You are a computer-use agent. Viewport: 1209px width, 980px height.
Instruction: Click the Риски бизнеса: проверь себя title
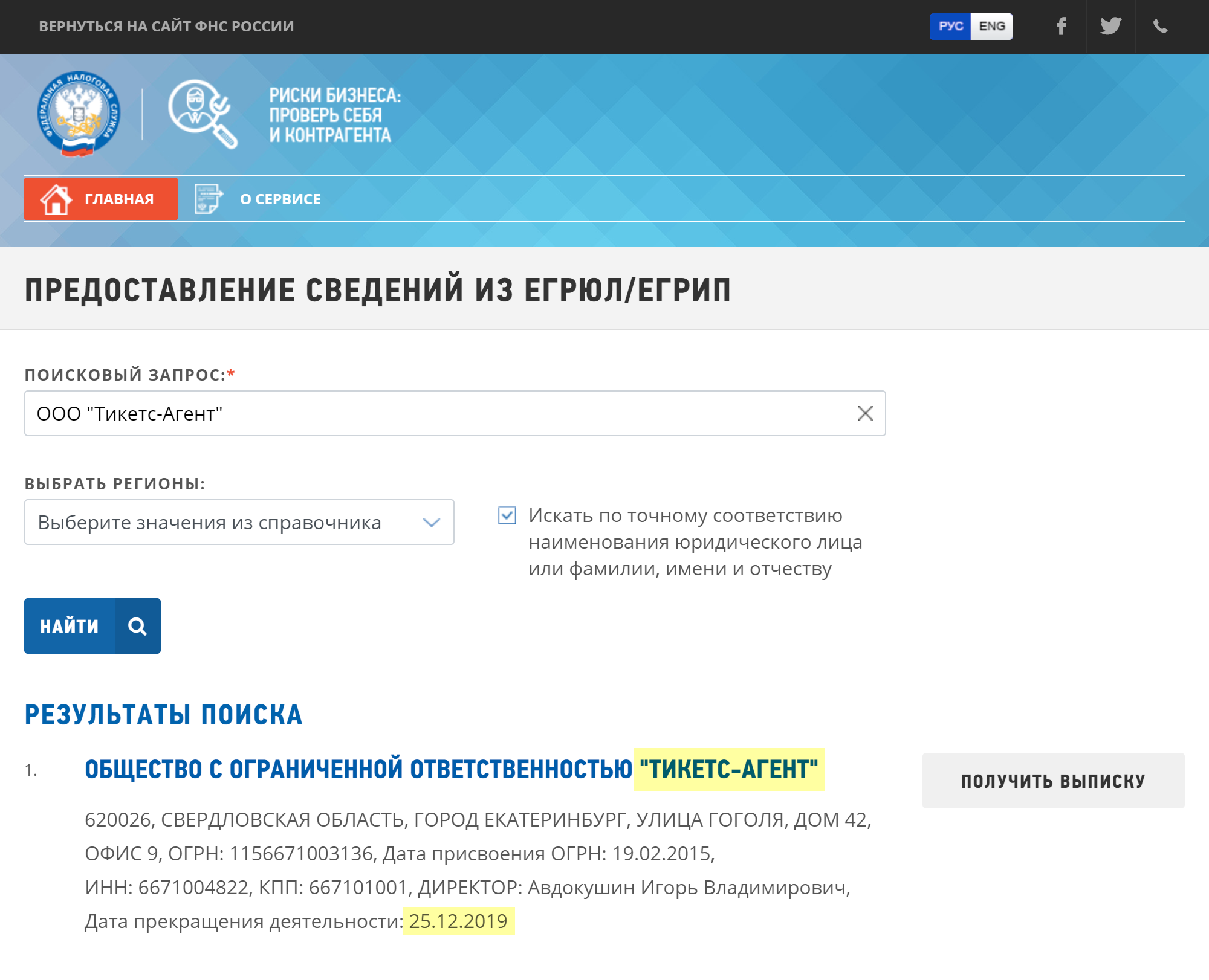pos(335,115)
